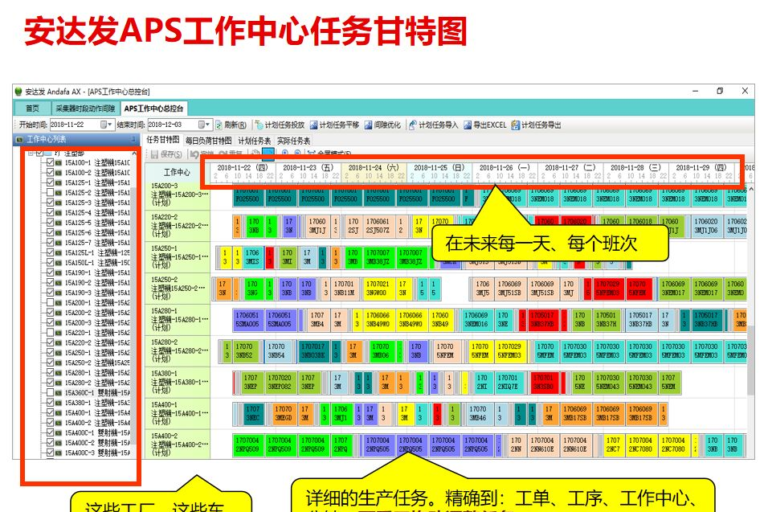
Task: Collapse the 注塑部 tree node
Action: [x=31, y=153]
